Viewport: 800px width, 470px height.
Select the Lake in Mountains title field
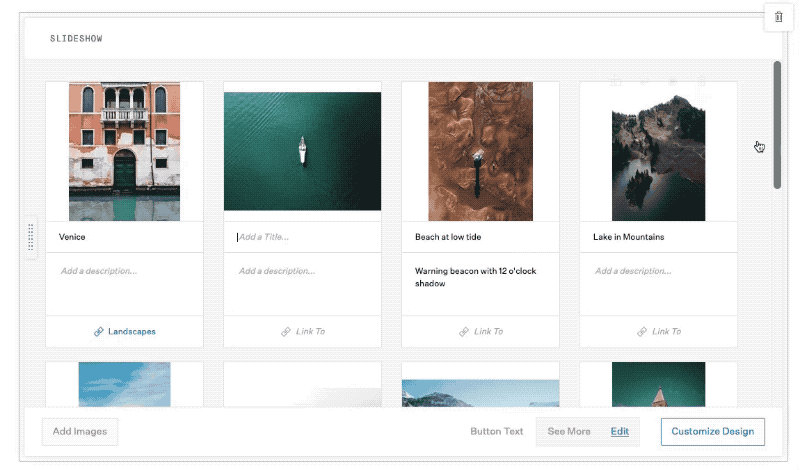coord(658,237)
